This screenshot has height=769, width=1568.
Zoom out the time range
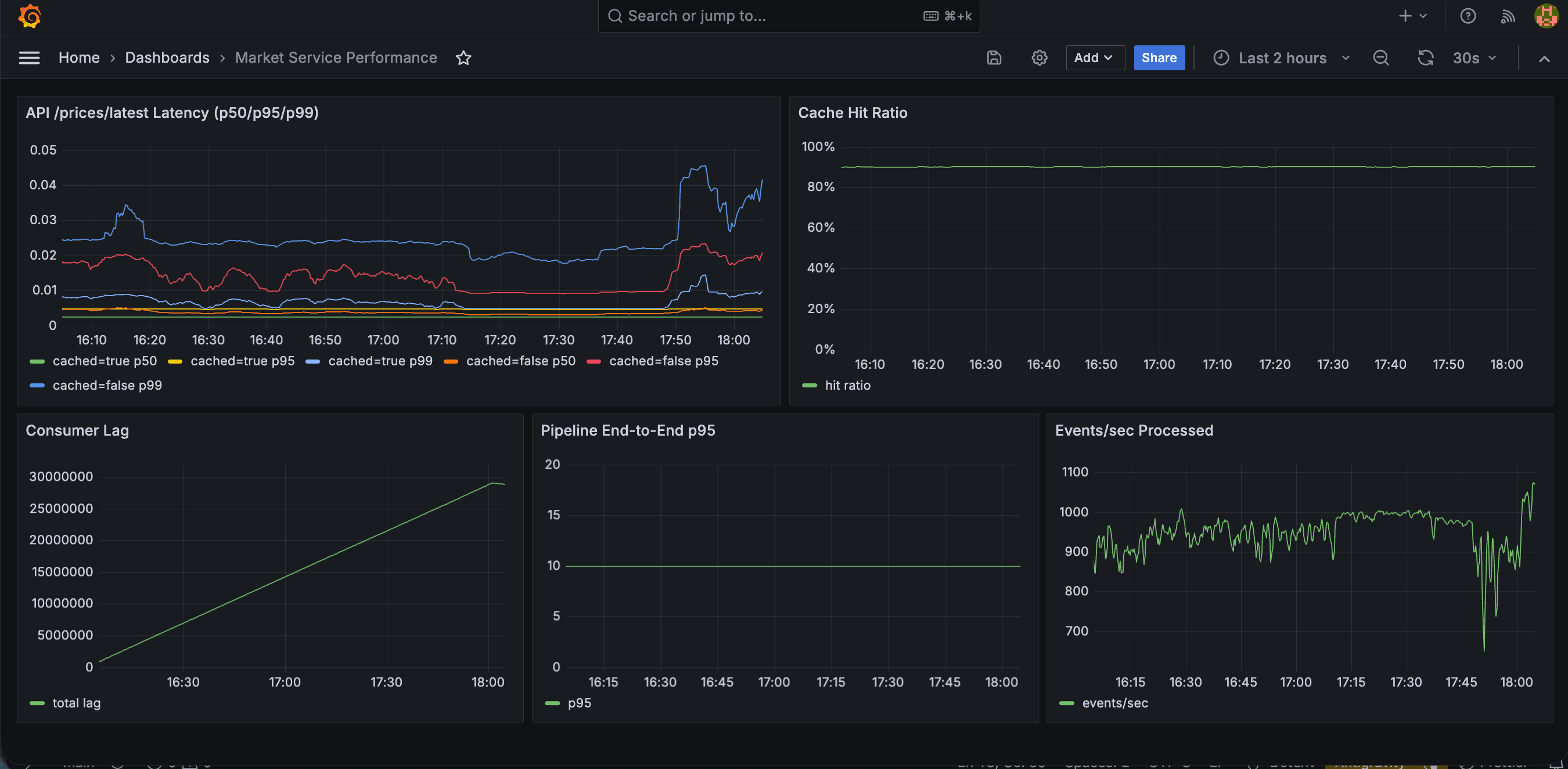click(1380, 58)
